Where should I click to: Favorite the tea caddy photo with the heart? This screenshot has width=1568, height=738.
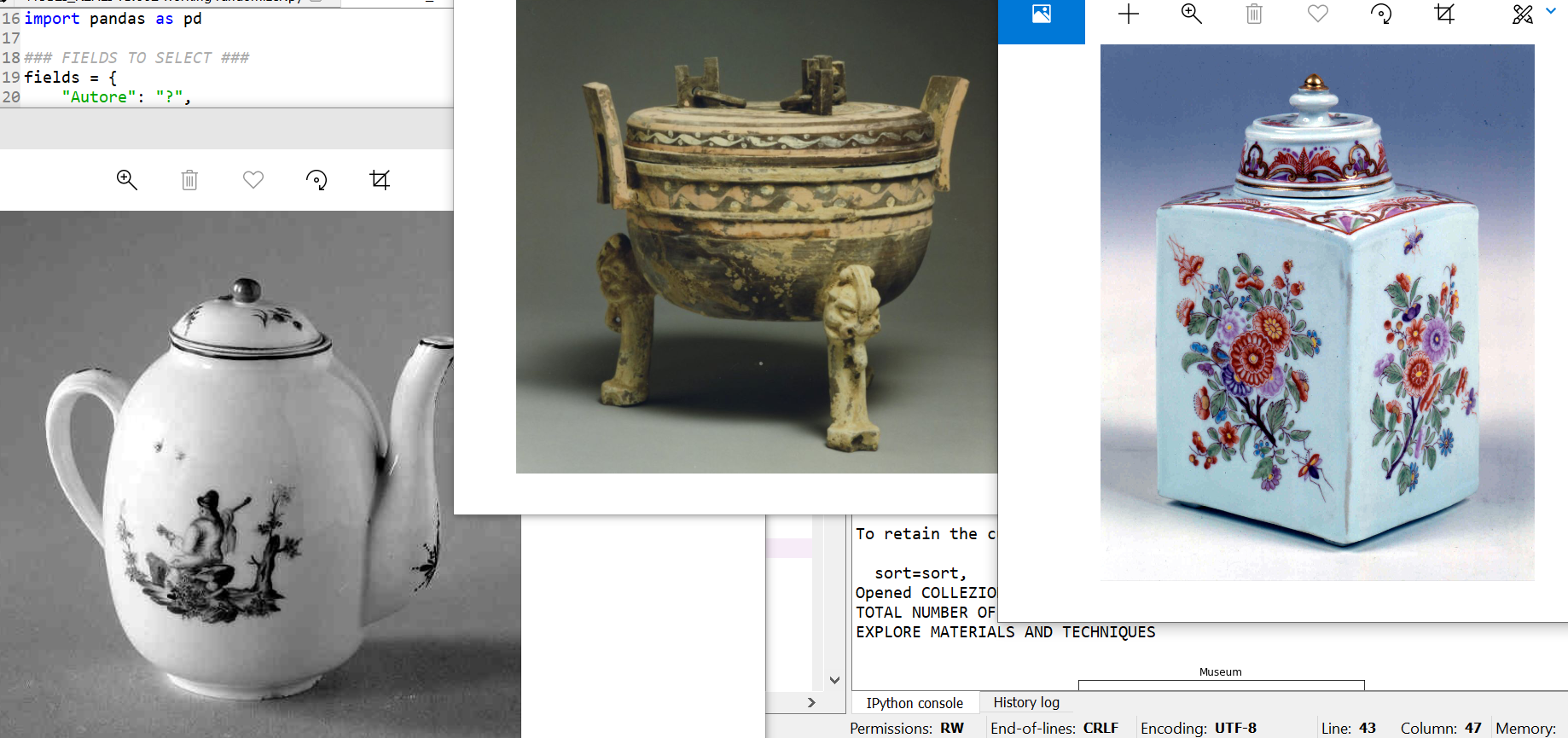point(1318,14)
